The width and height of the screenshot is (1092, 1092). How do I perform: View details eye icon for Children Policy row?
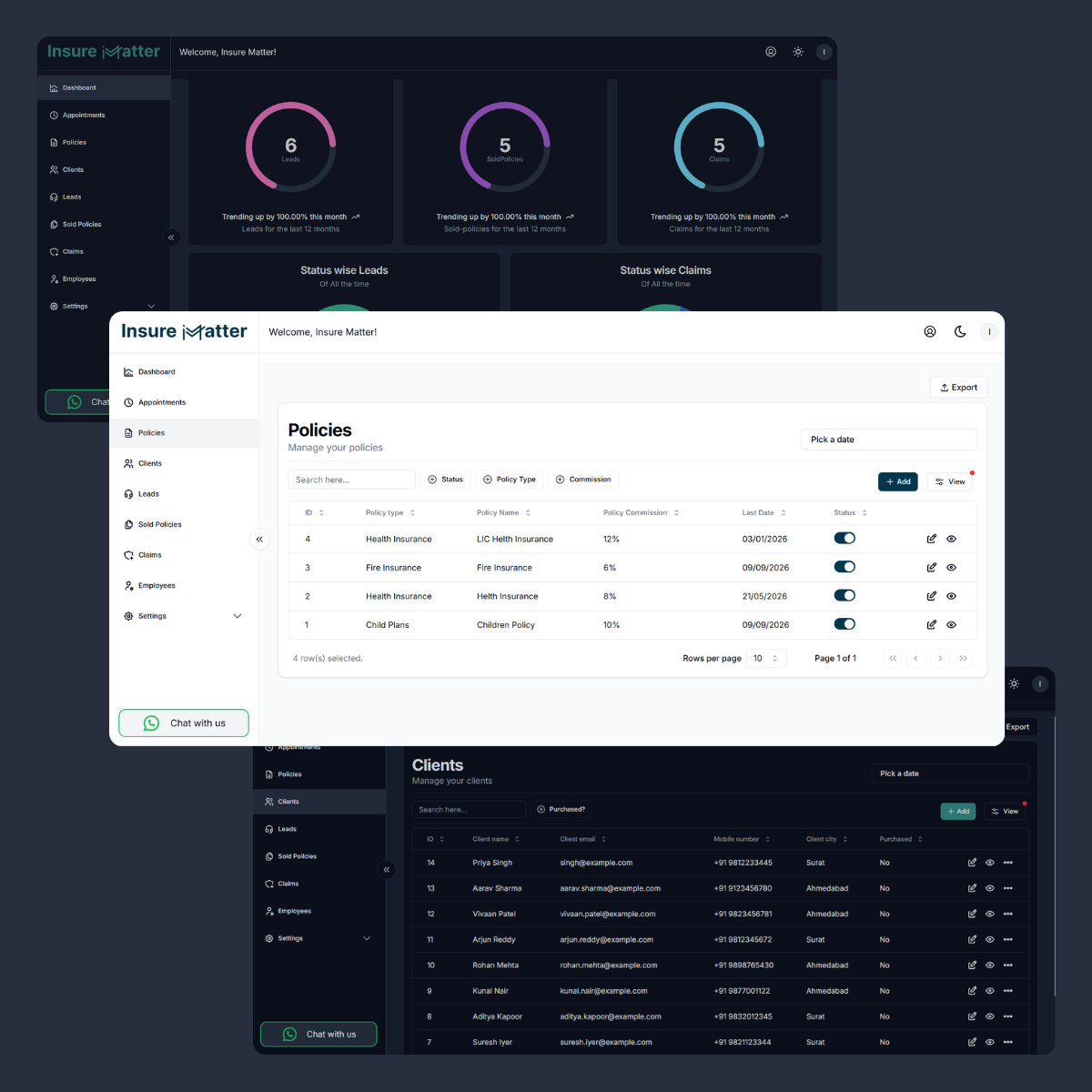(951, 625)
